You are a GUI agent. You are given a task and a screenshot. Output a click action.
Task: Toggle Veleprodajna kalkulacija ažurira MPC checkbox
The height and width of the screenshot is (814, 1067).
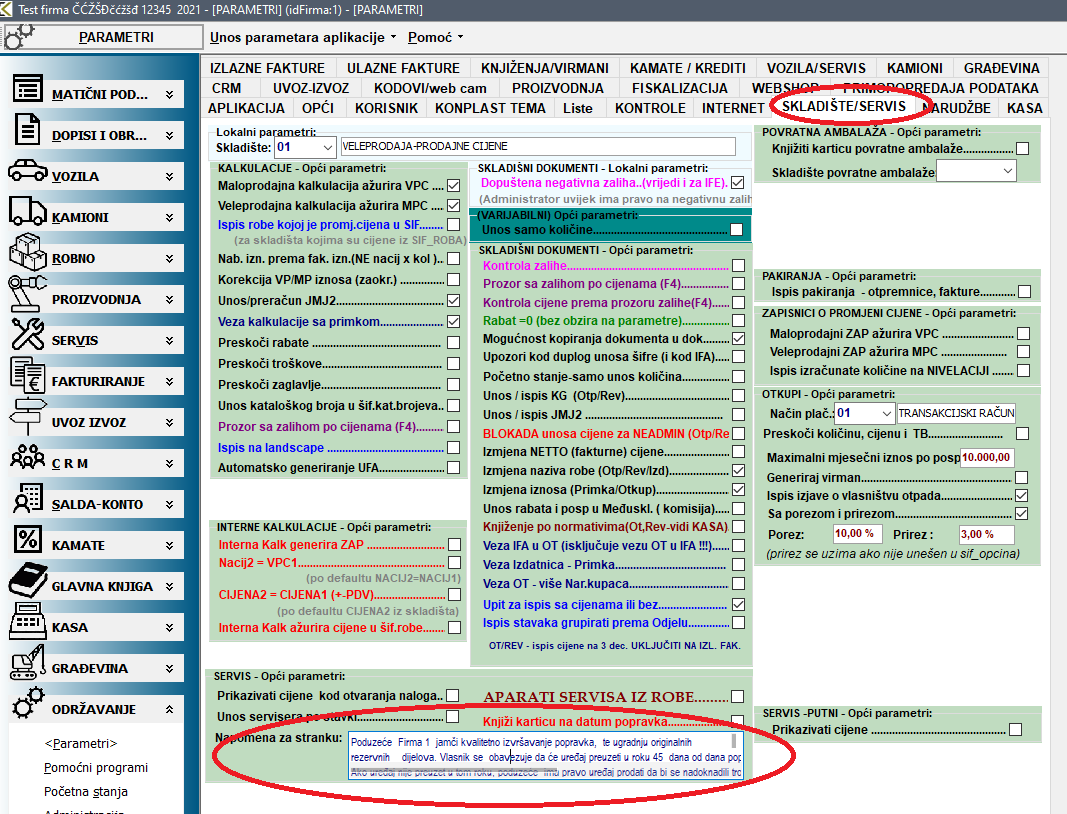[454, 206]
